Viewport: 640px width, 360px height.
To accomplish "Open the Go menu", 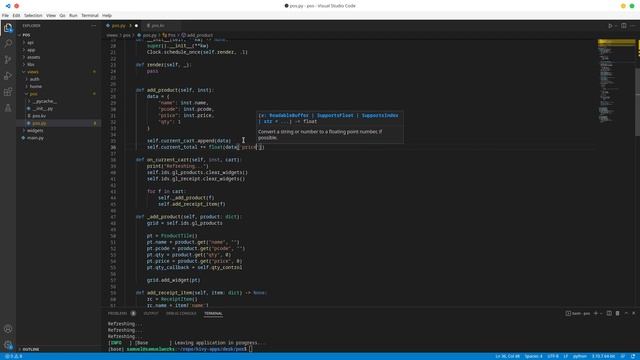I will click(x=62, y=16).
